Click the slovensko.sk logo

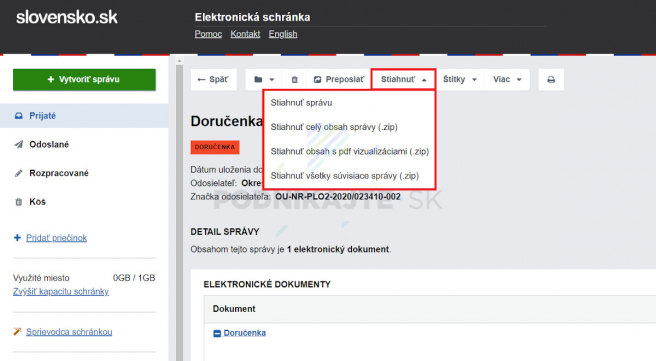[67, 18]
